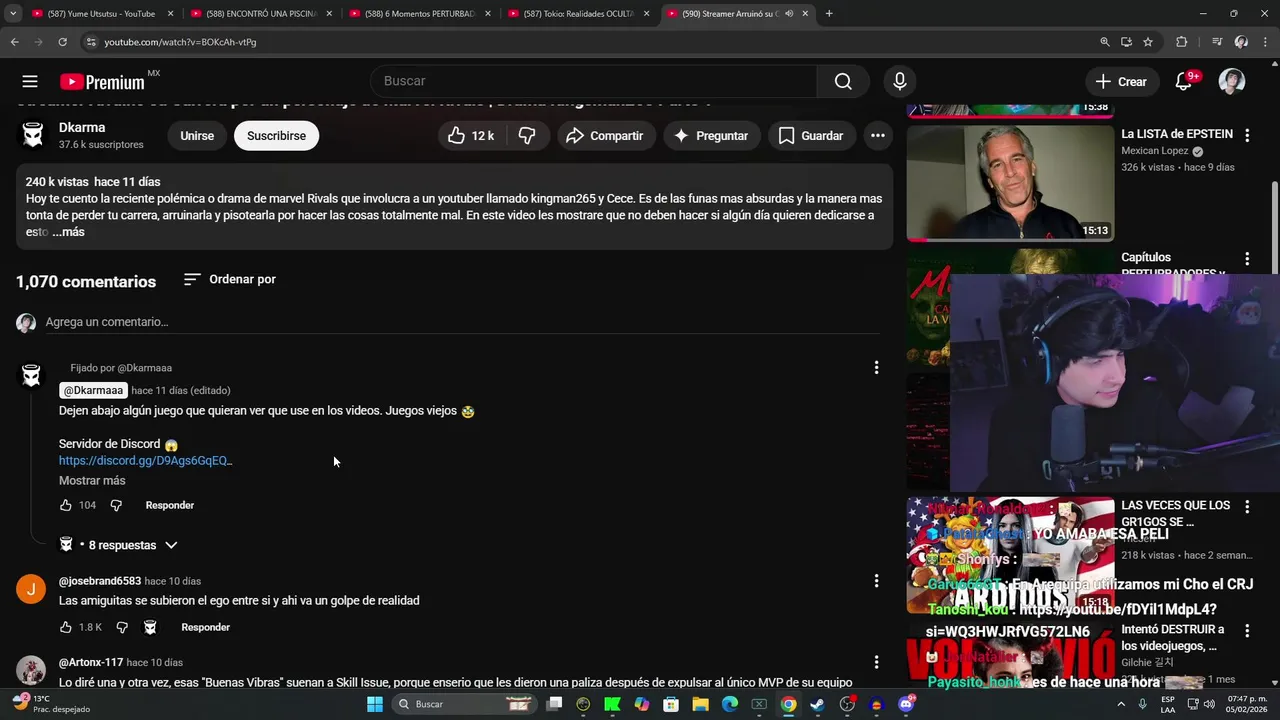Expand the description with ...más
The image size is (1280, 720).
(x=68, y=232)
